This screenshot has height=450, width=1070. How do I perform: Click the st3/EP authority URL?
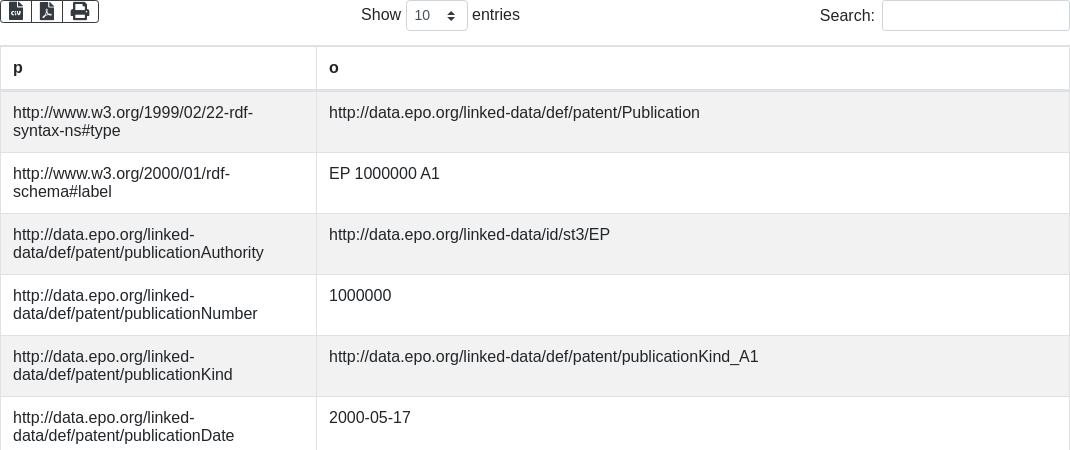point(469,235)
